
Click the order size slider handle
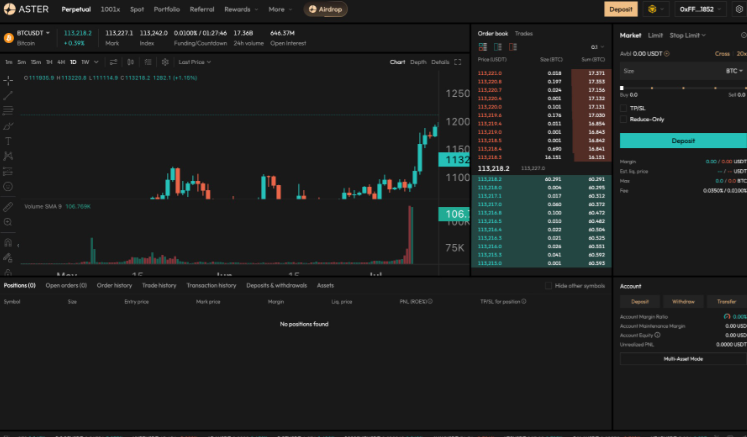coord(622,88)
